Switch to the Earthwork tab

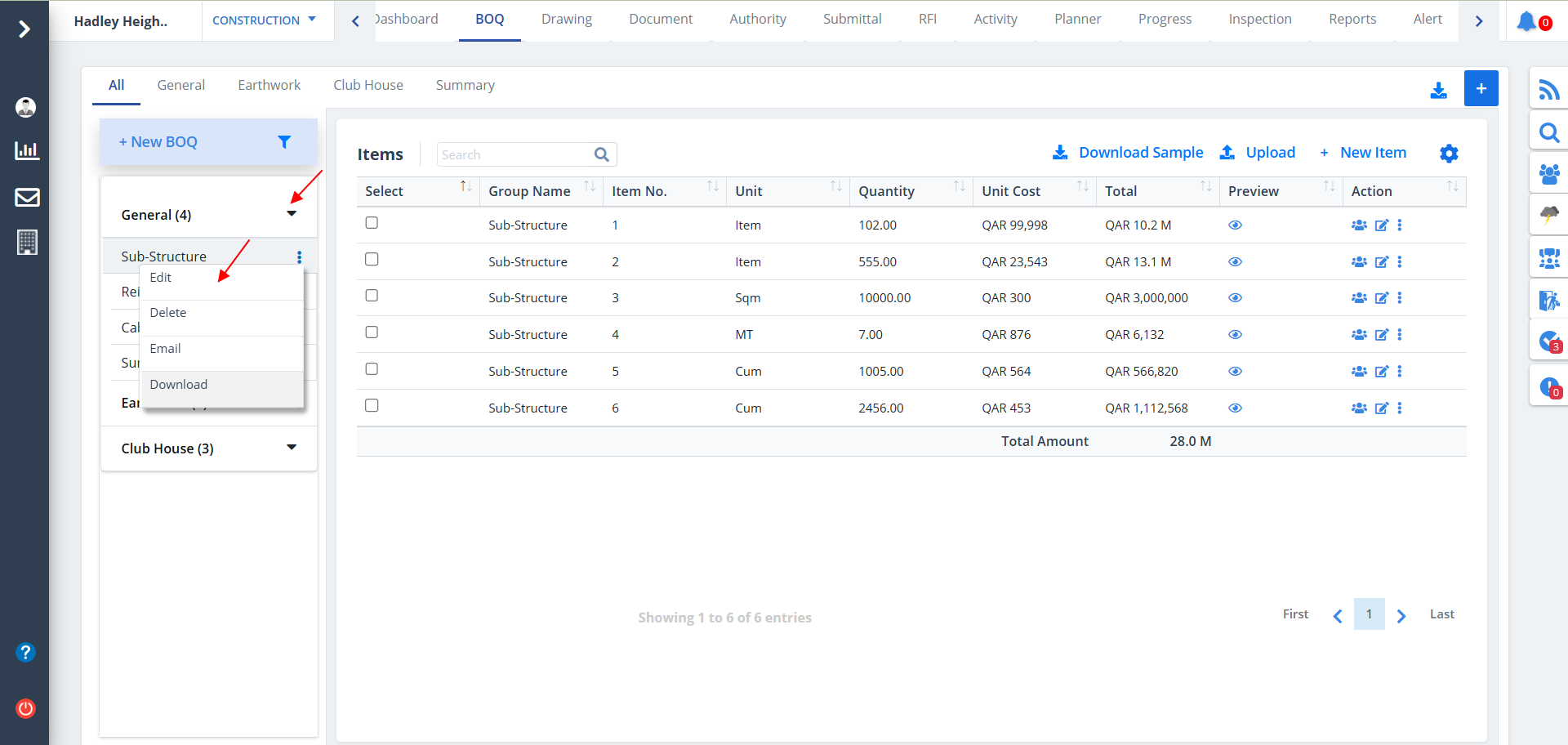point(269,85)
